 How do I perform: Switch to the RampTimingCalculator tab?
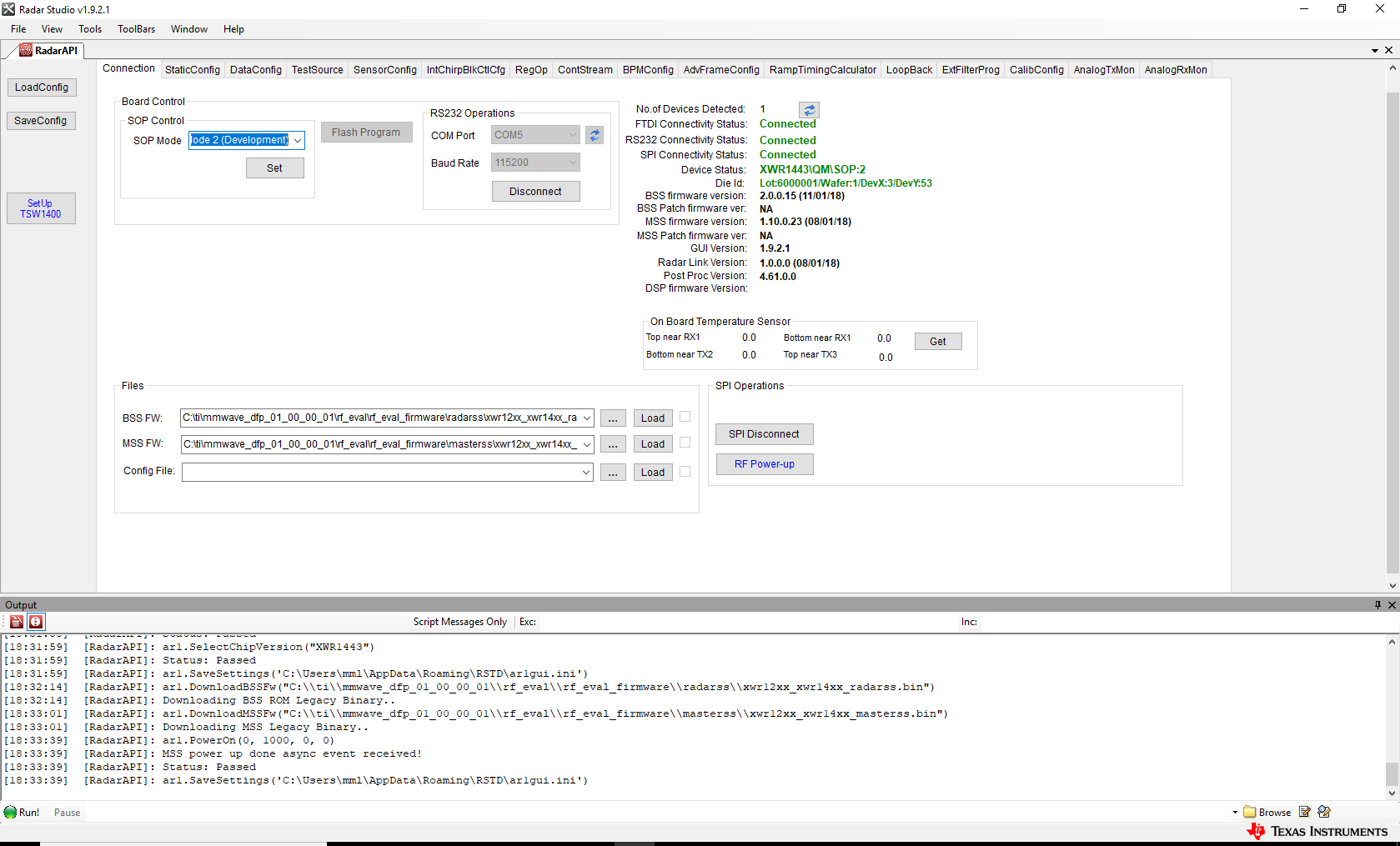(x=823, y=70)
